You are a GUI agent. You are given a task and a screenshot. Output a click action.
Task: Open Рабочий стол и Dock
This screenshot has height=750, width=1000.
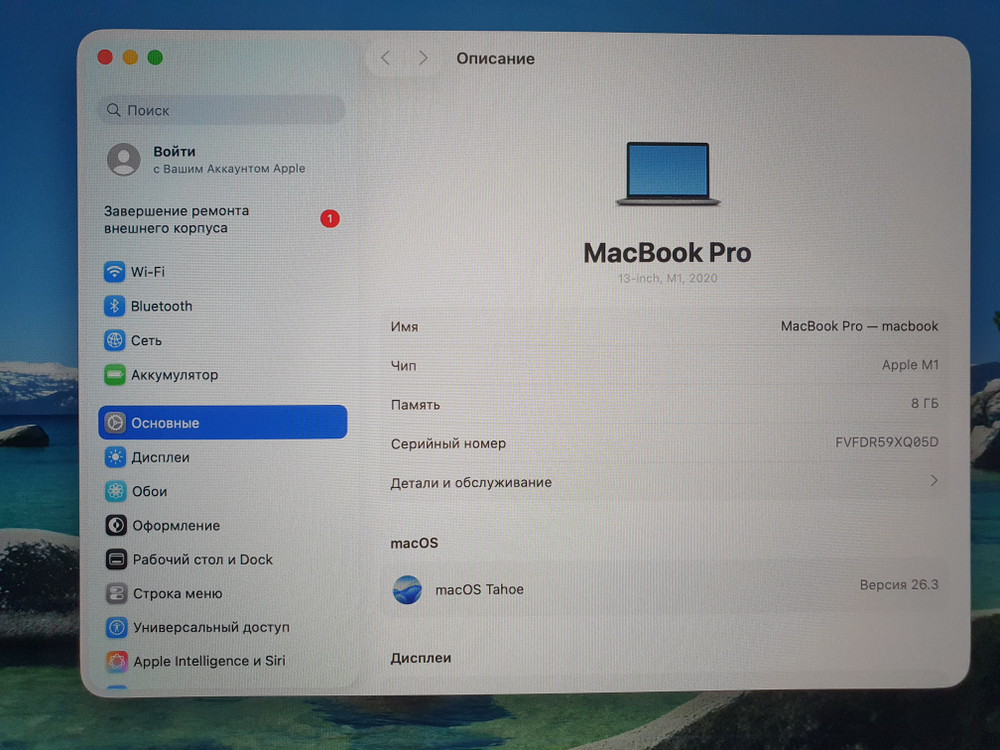pos(223,559)
